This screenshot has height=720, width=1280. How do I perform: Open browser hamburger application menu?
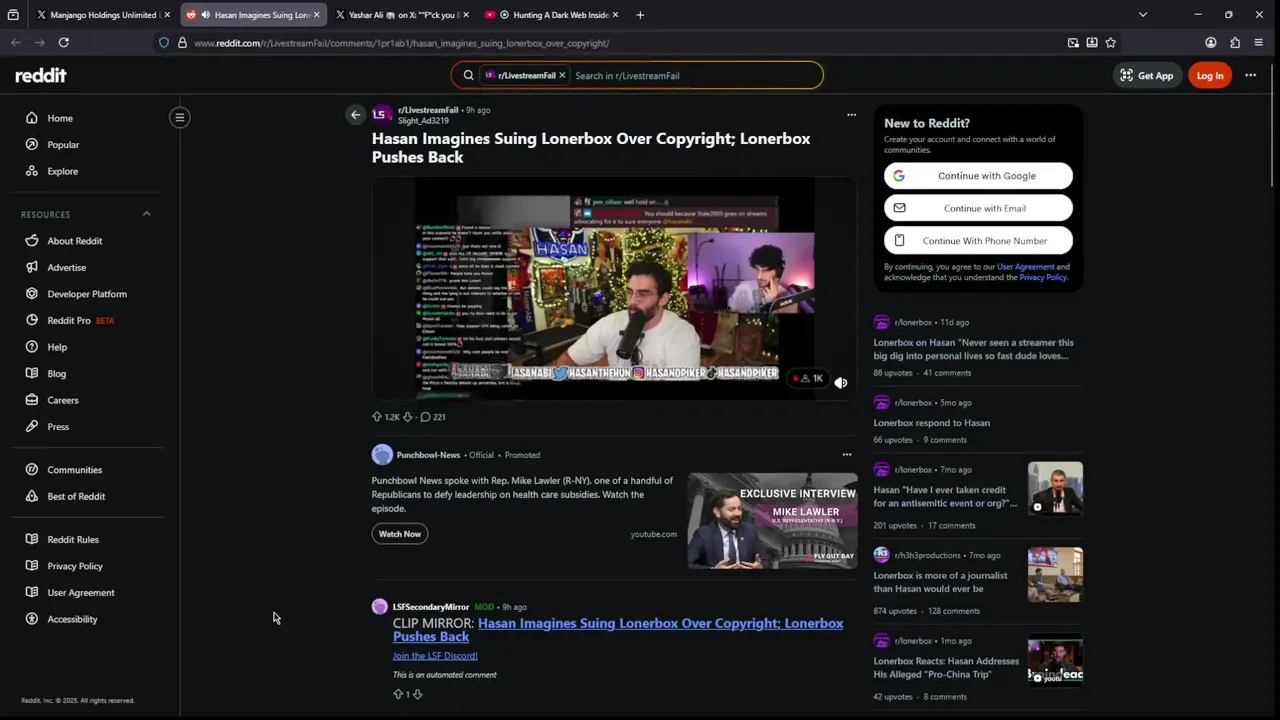tap(1258, 43)
